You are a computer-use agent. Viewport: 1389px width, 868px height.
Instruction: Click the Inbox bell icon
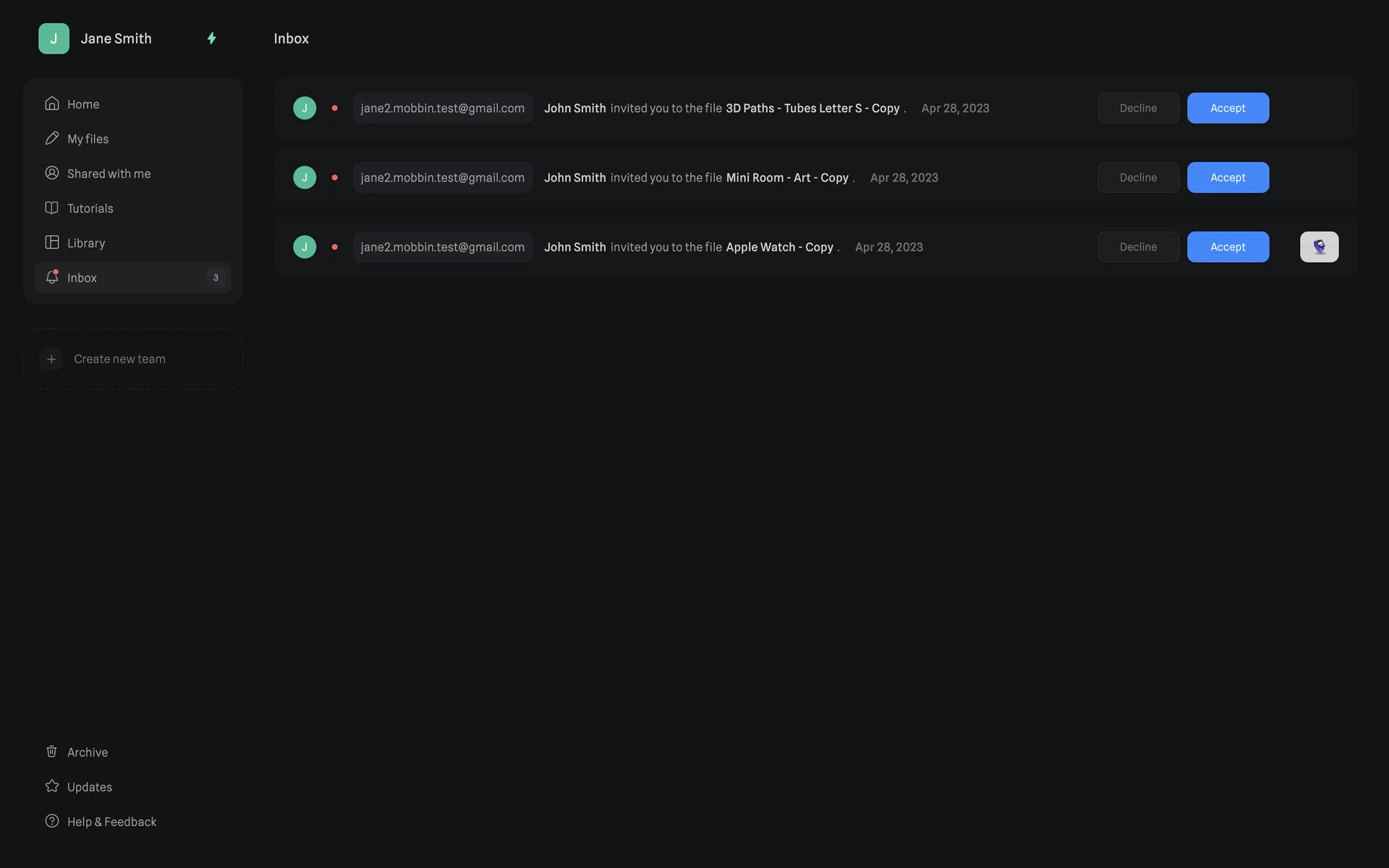(51, 277)
